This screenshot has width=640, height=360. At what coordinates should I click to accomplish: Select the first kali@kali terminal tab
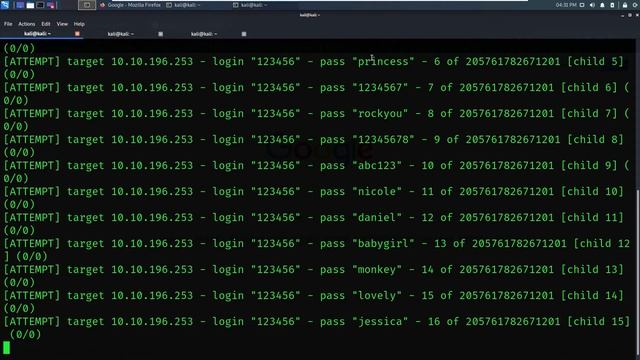pos(37,34)
